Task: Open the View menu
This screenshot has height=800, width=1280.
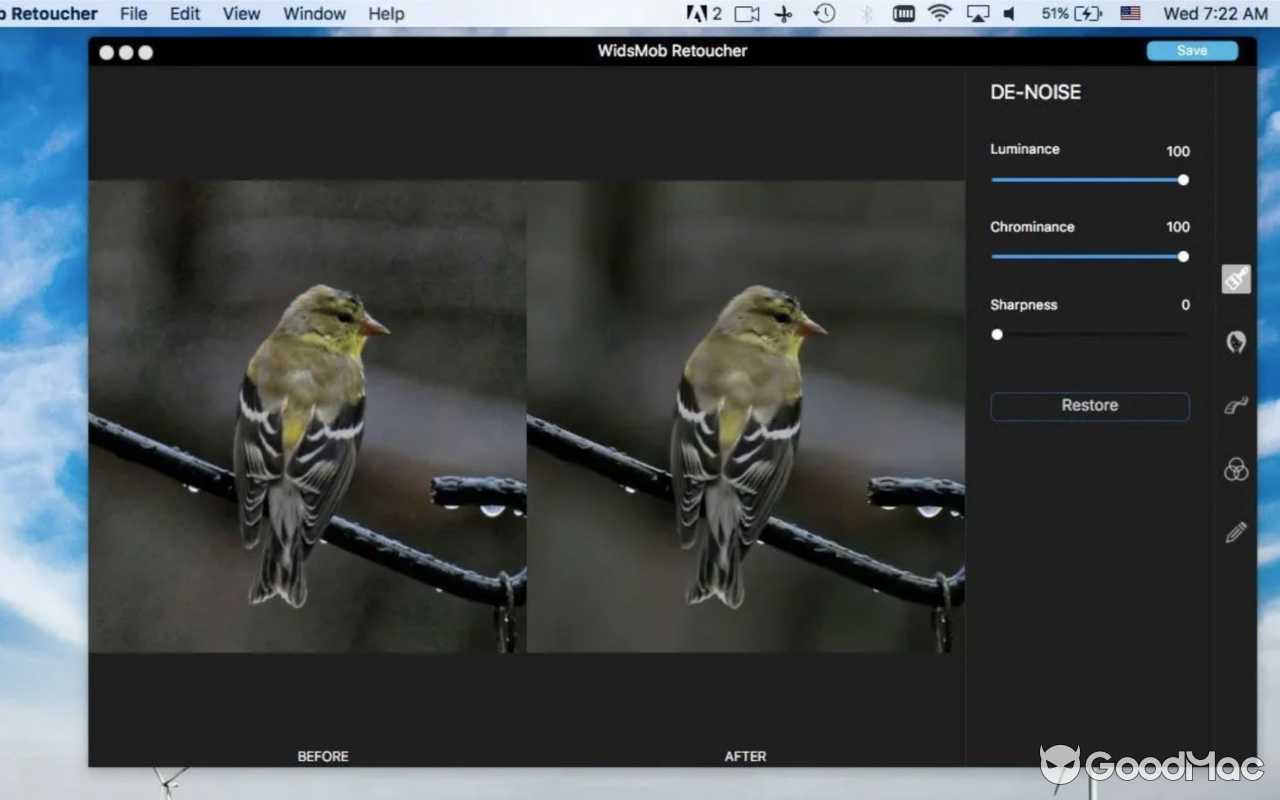Action: (241, 13)
